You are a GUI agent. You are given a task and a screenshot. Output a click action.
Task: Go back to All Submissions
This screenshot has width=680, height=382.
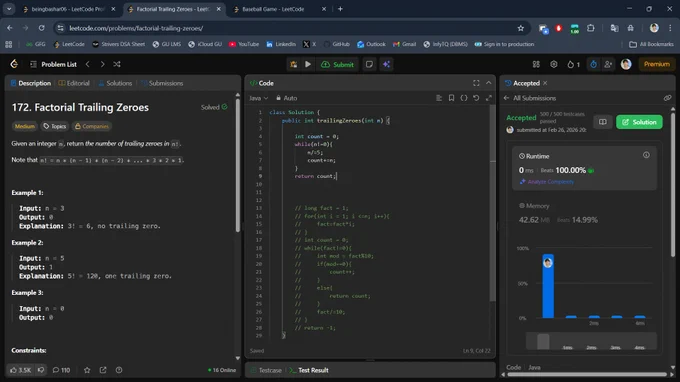tap(530, 98)
